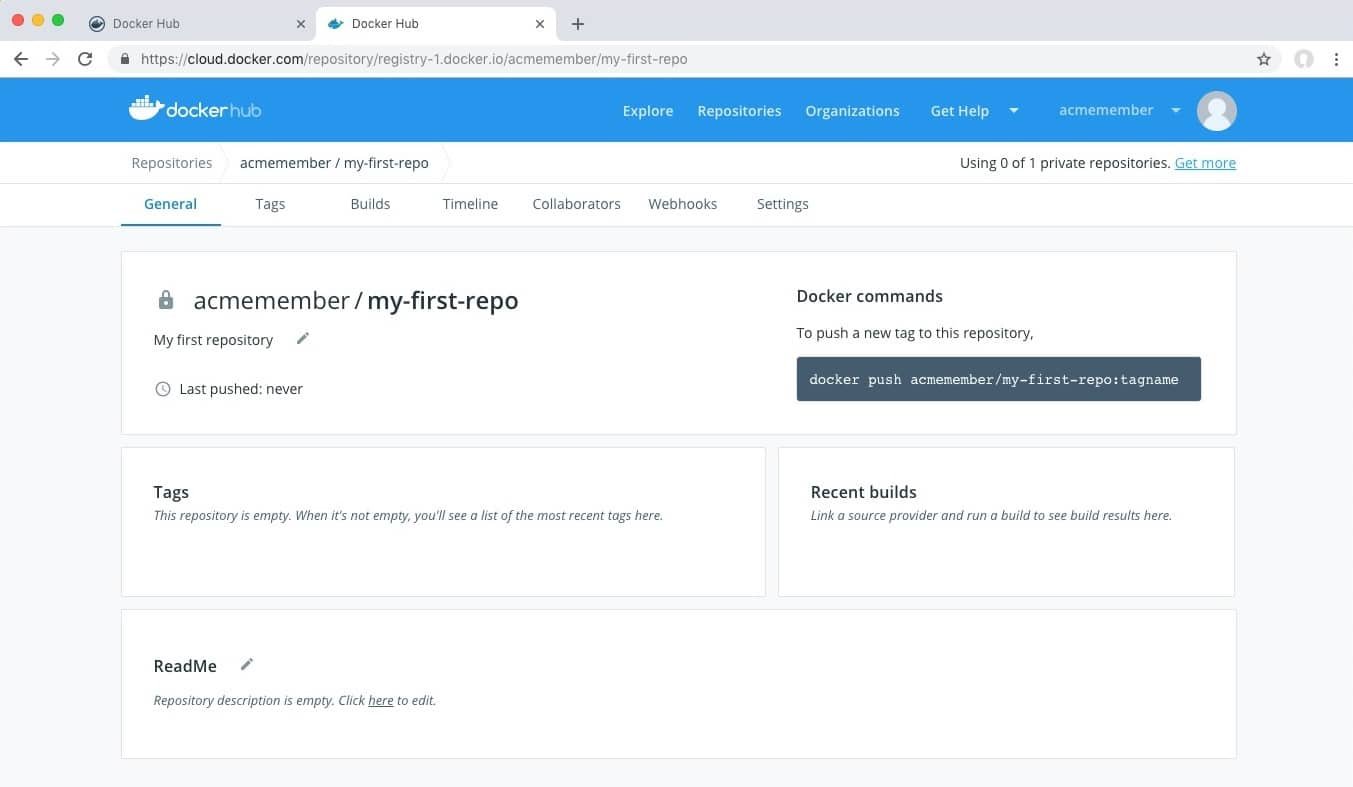Click the Recent builds heading
Image resolution: width=1353 pixels, height=787 pixels.
[863, 492]
